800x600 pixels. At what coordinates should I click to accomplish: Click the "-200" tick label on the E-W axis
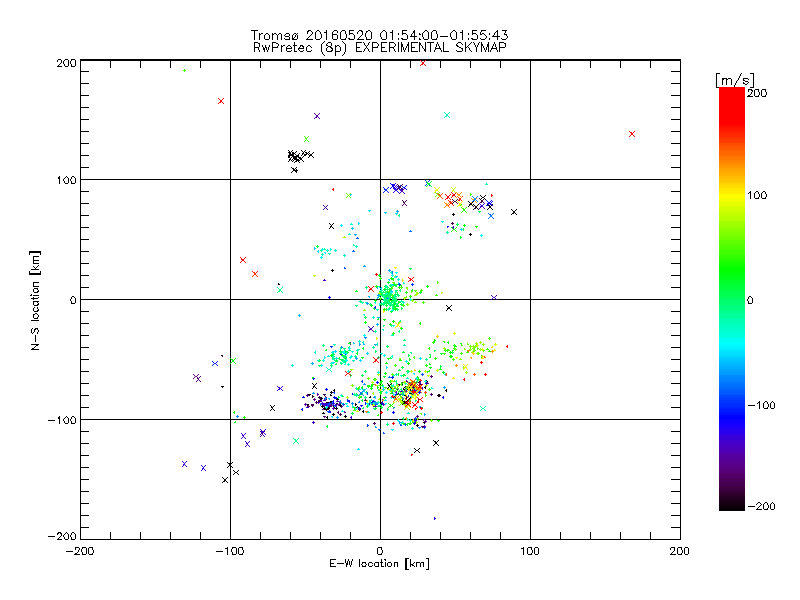[80, 551]
